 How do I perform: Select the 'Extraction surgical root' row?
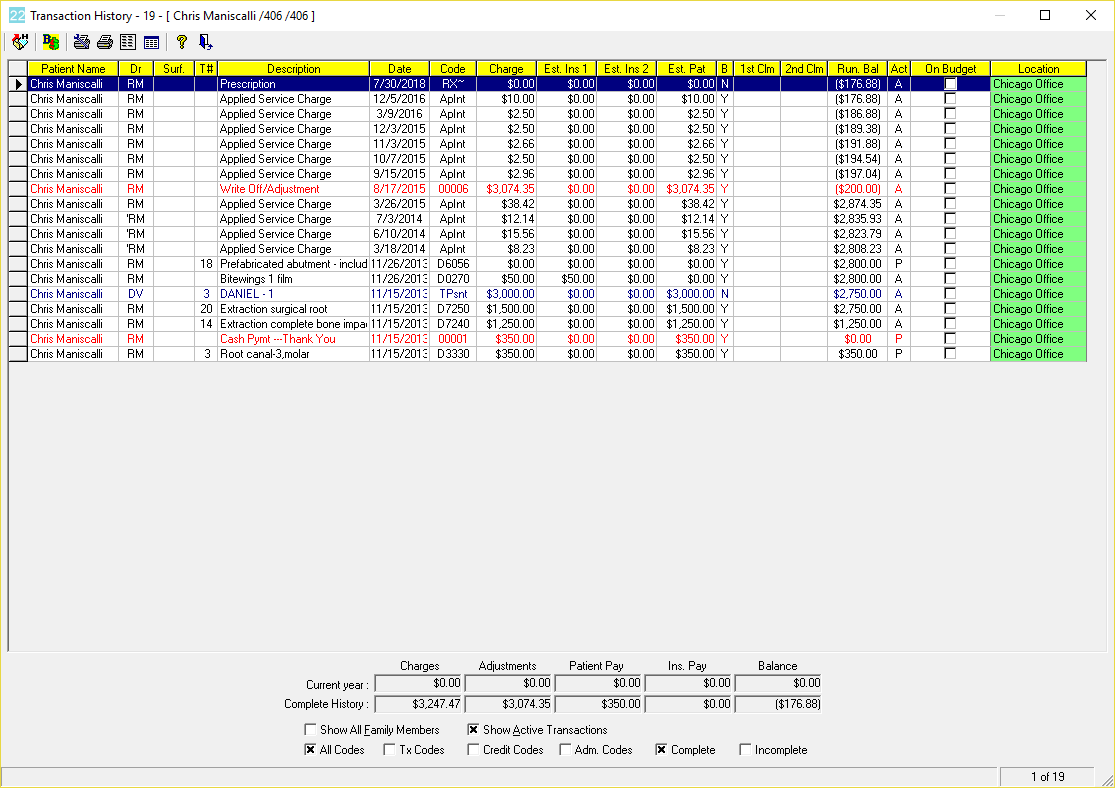click(x=548, y=309)
